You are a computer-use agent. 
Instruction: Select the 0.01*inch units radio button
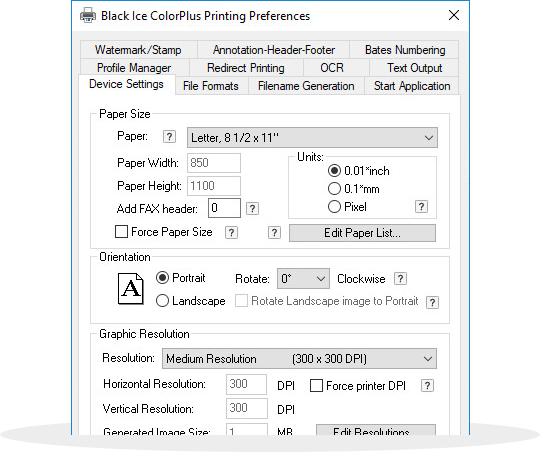coord(334,171)
